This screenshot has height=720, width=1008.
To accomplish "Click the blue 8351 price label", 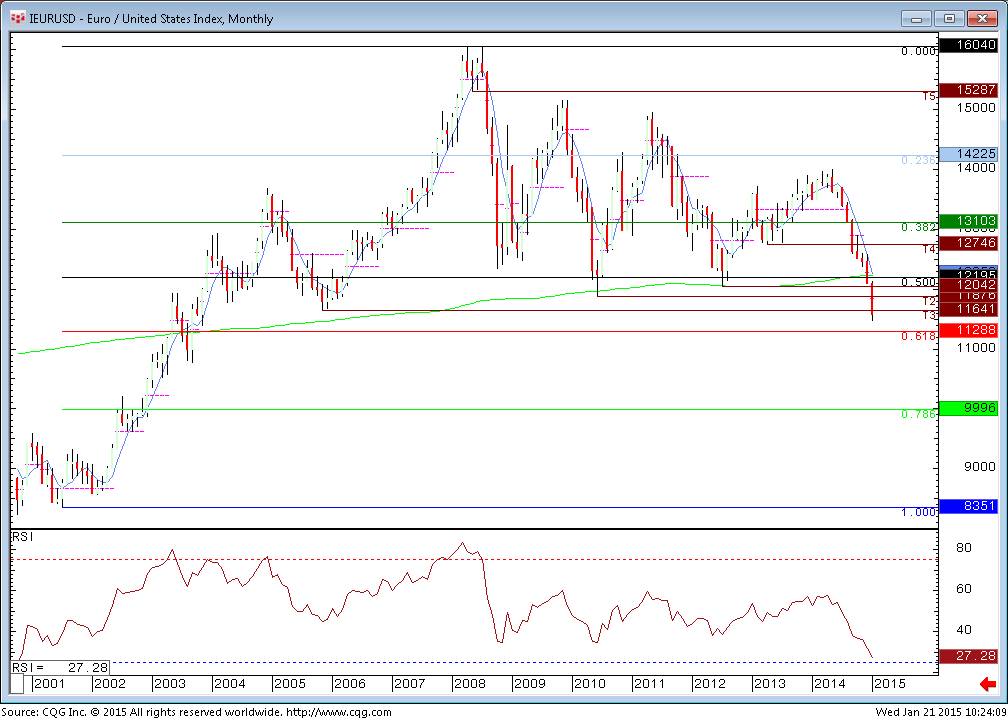I will pyautogui.click(x=975, y=507).
